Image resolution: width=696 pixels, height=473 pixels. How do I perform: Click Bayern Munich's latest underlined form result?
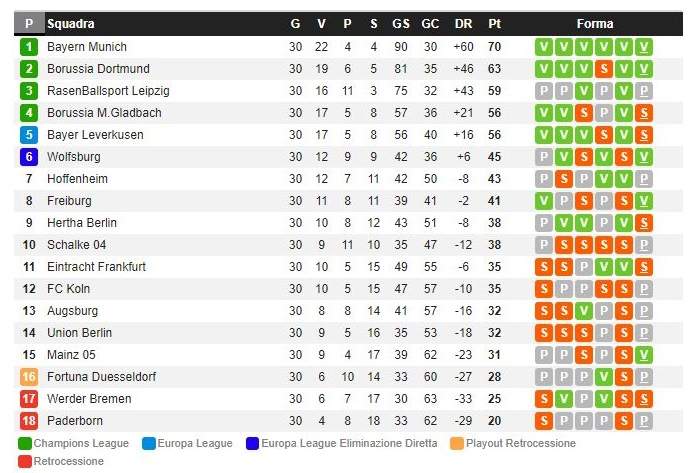pos(644,47)
